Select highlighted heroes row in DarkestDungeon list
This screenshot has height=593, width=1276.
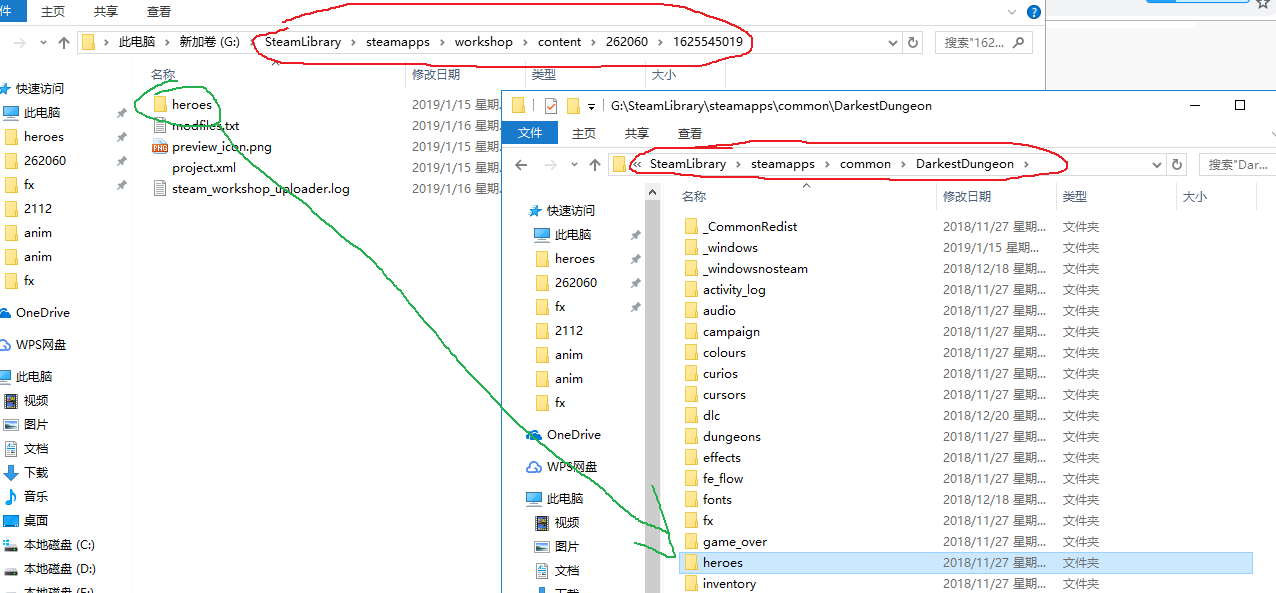pyautogui.click(x=965, y=563)
